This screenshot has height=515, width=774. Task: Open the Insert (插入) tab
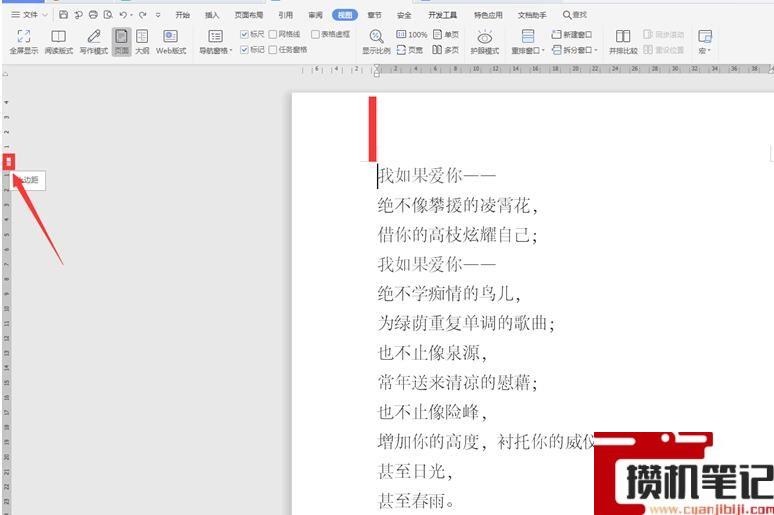(x=212, y=15)
